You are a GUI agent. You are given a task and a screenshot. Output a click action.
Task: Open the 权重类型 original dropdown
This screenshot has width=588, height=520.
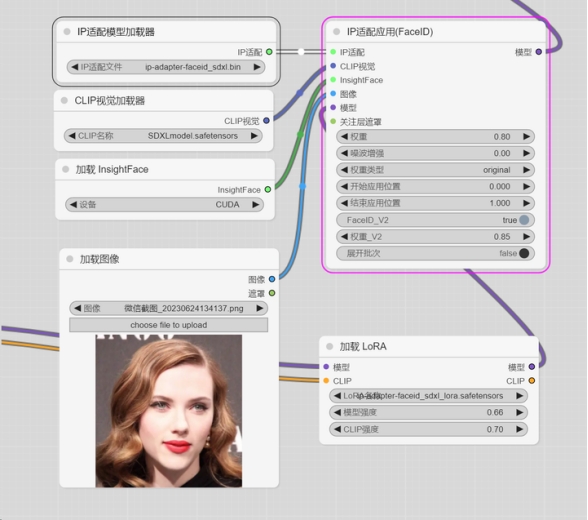pos(435,170)
